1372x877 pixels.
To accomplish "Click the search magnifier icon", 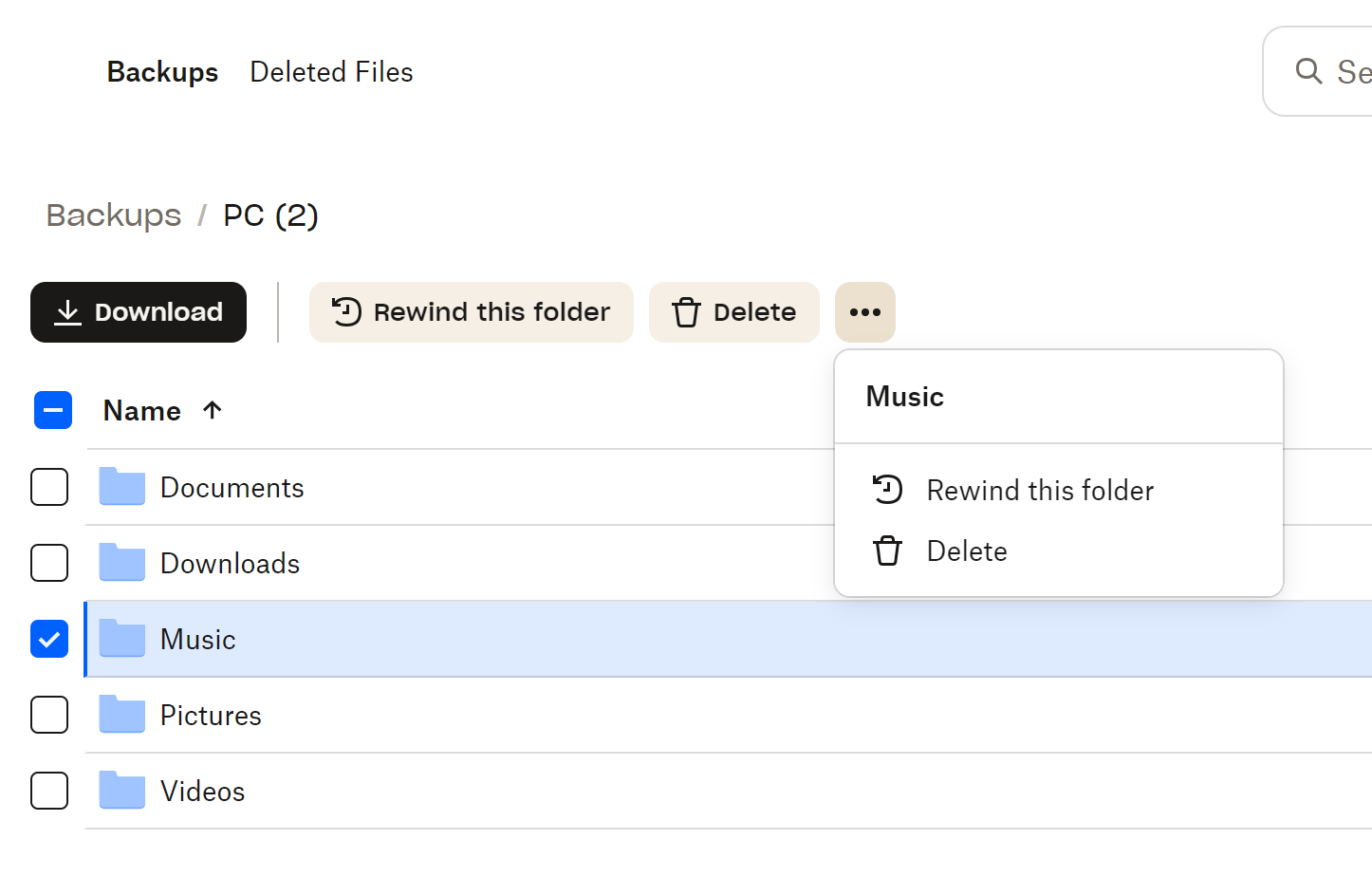I will click(x=1308, y=71).
